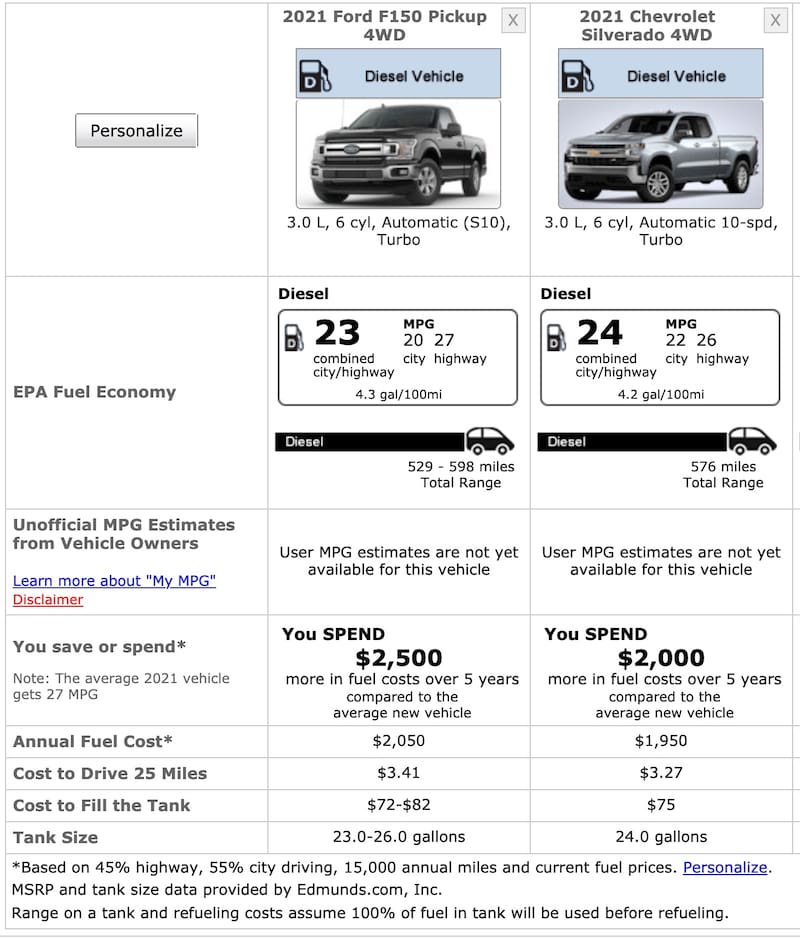800x938 pixels.
Task: Click the fuel pump icon beside 24 MPG
Action: 557,337
